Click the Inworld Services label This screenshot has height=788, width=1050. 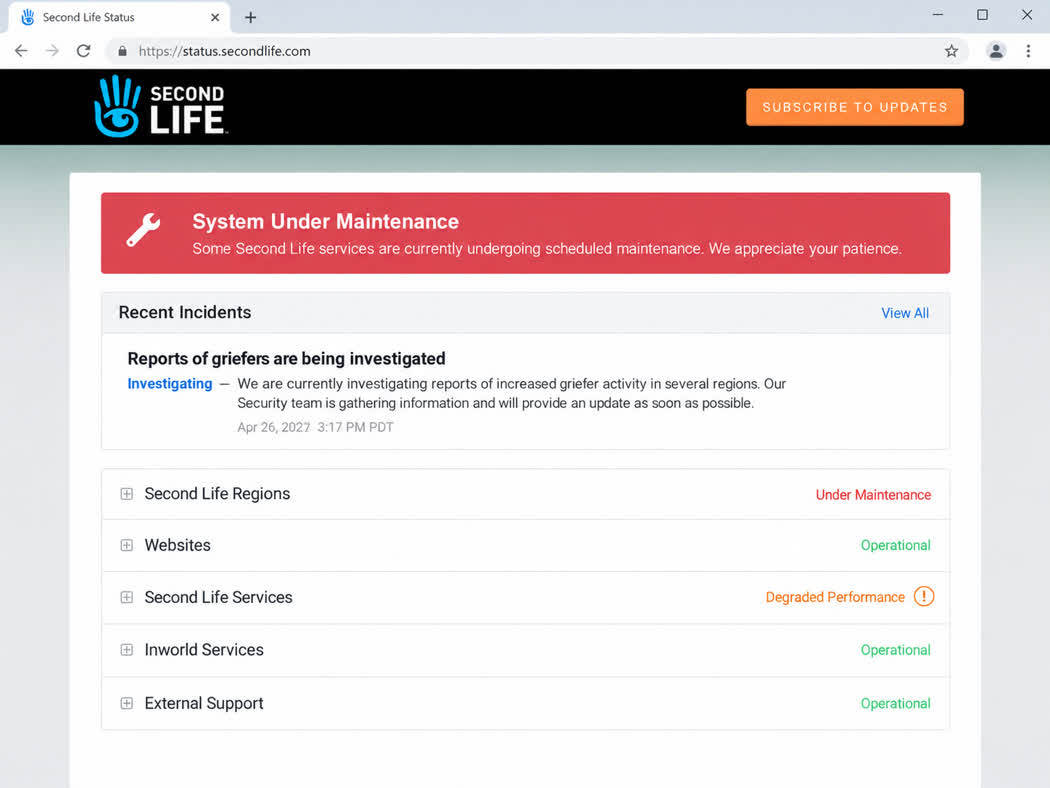[x=204, y=649]
